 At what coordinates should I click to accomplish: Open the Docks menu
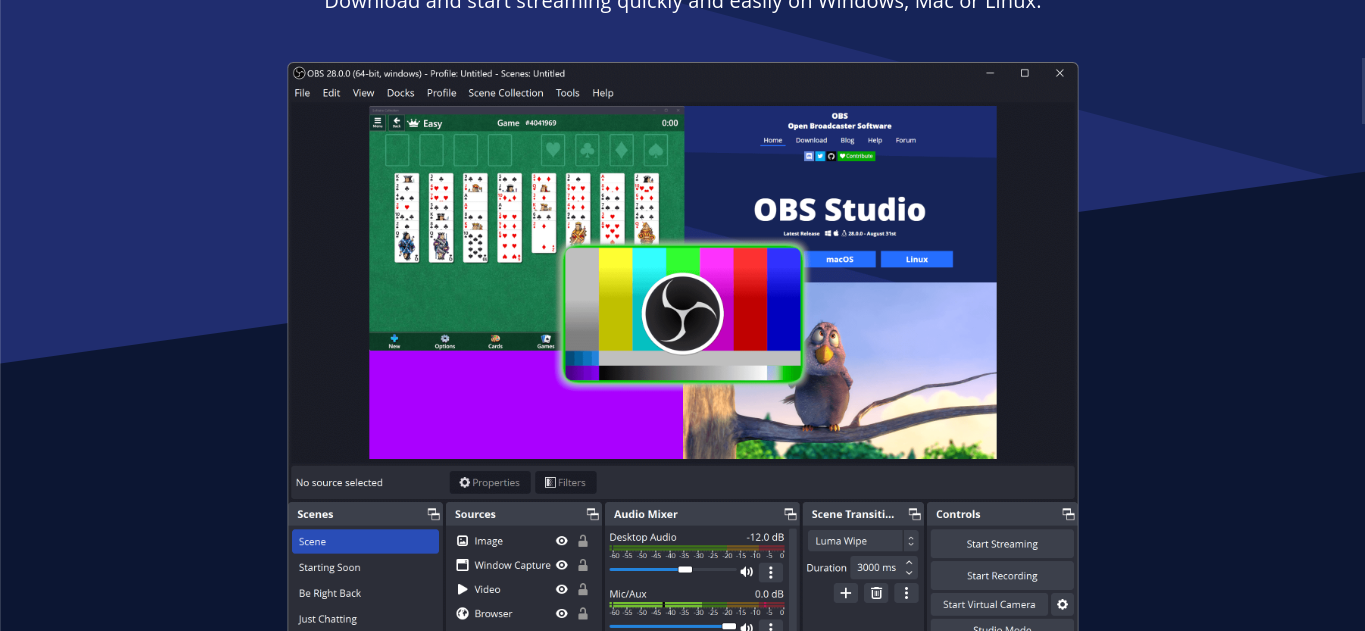coord(400,93)
